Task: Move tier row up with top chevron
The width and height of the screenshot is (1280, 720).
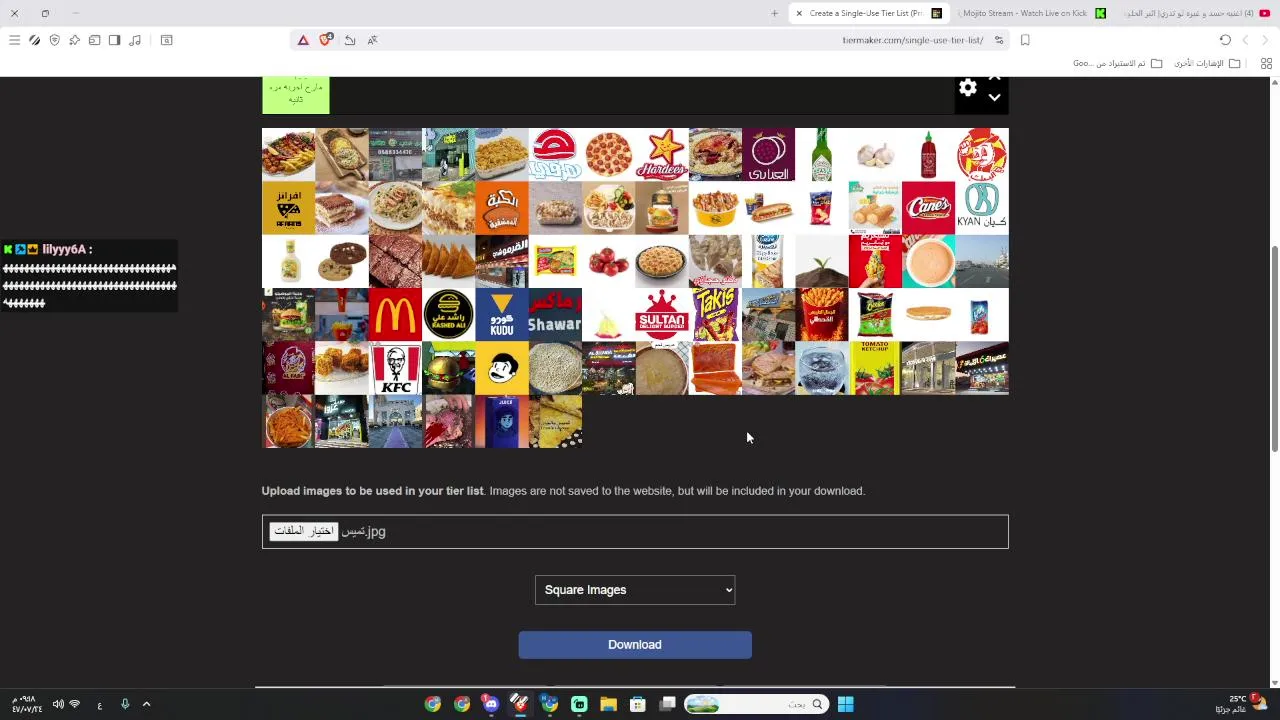Action: coord(994,79)
